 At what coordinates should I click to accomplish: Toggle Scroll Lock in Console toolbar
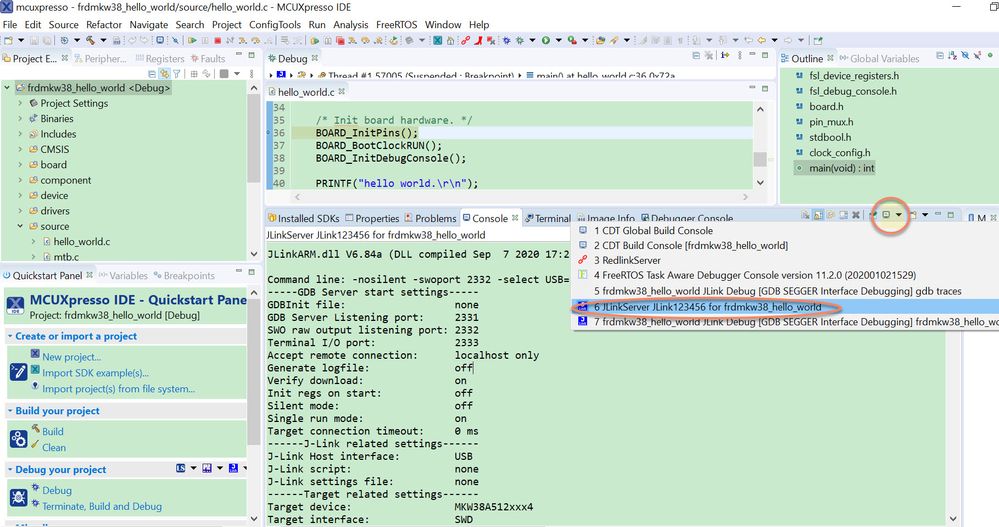(818, 215)
